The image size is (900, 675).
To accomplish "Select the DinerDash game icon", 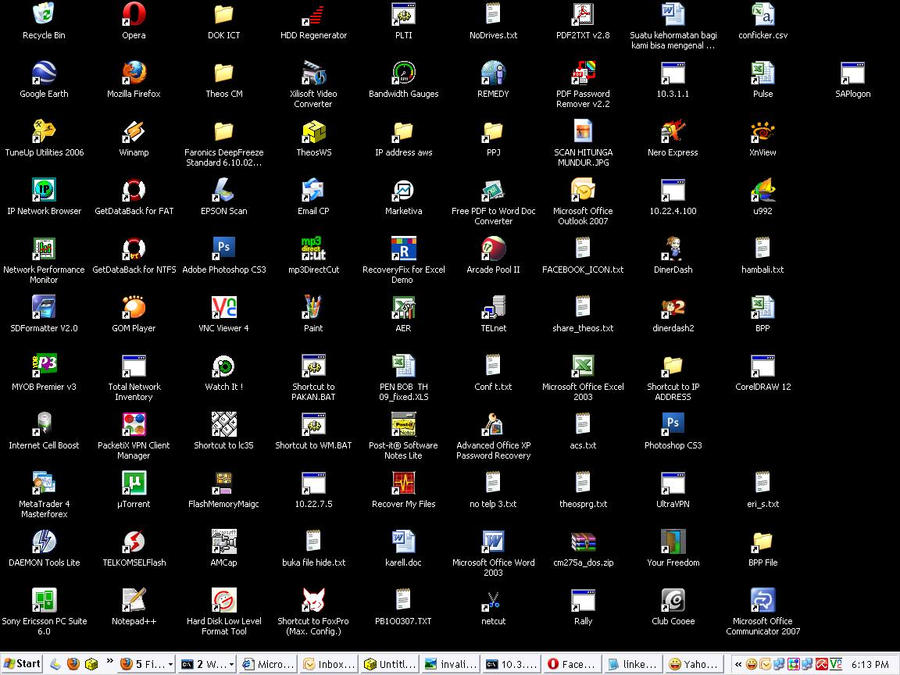I will coord(673,249).
